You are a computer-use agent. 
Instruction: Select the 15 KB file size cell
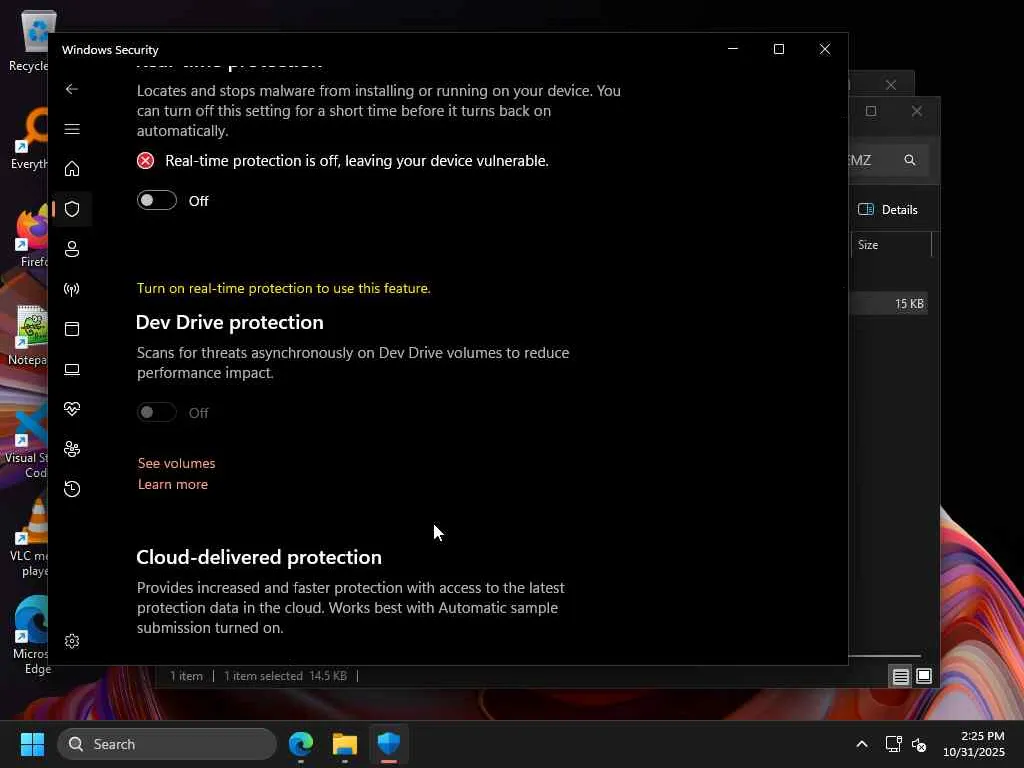click(909, 304)
